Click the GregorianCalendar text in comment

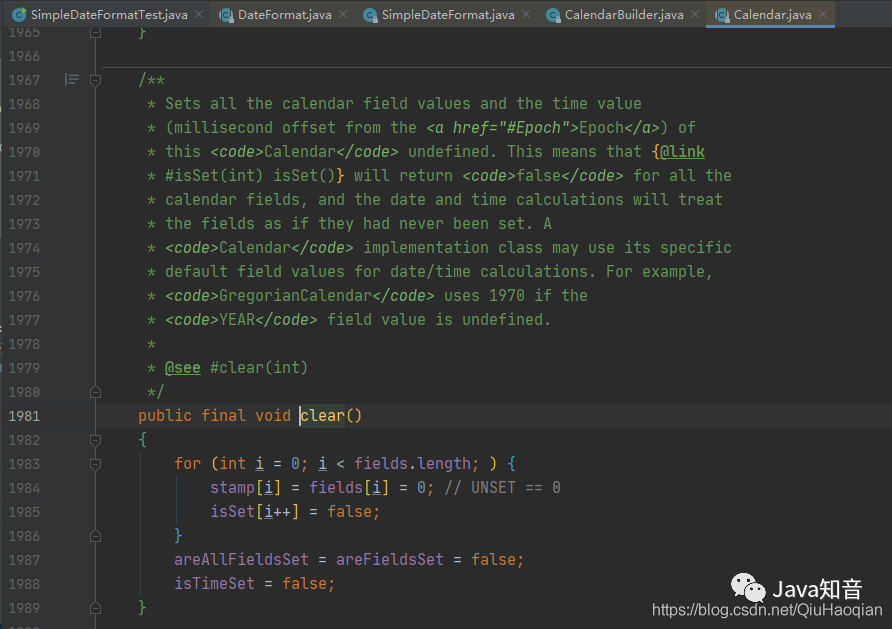[295, 296]
